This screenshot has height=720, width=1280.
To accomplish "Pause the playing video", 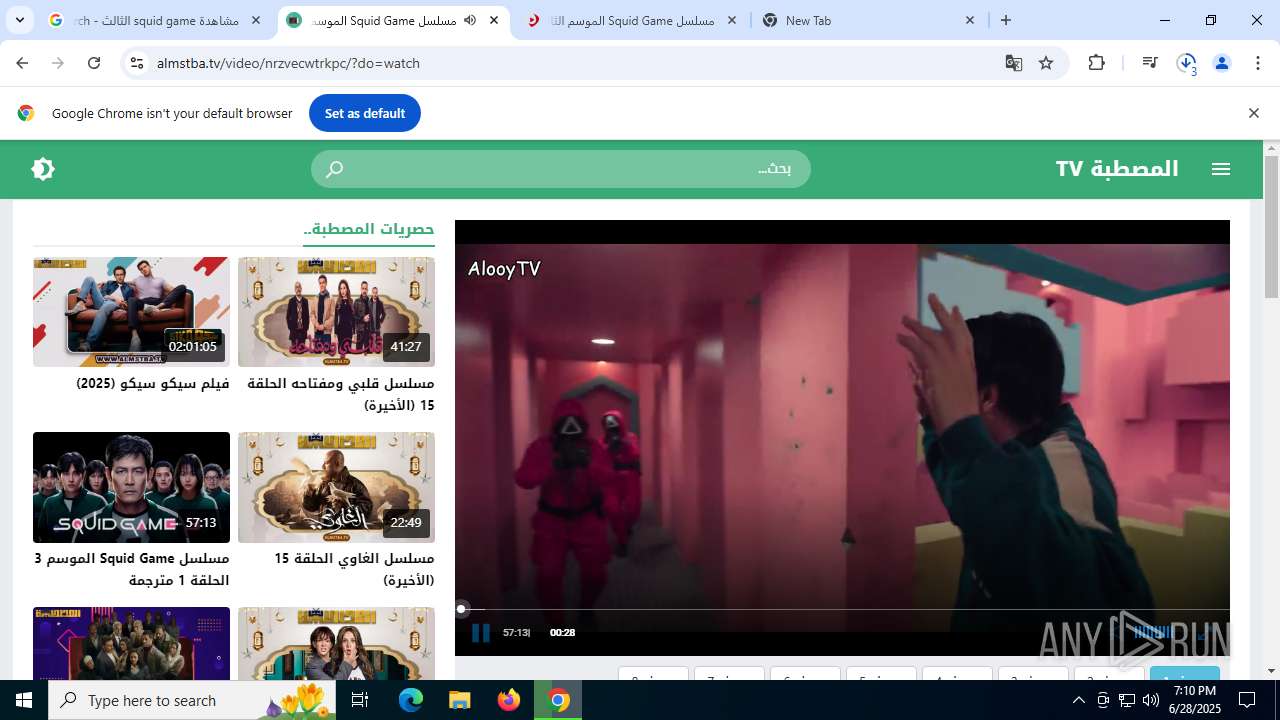I will point(480,632).
